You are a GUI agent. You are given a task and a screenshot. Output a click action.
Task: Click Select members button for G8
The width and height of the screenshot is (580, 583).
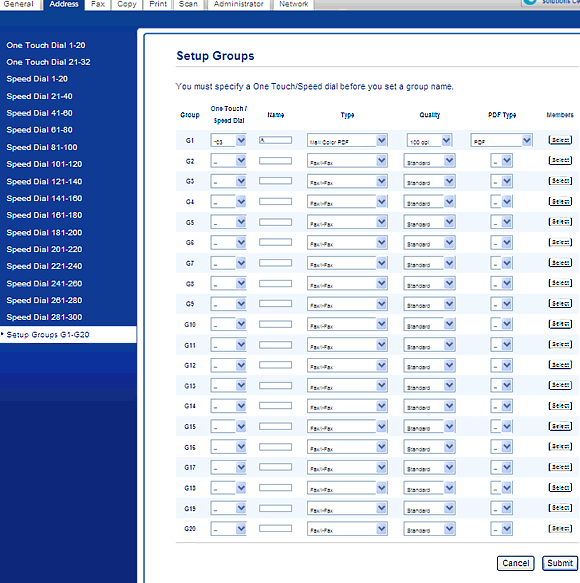(x=560, y=283)
